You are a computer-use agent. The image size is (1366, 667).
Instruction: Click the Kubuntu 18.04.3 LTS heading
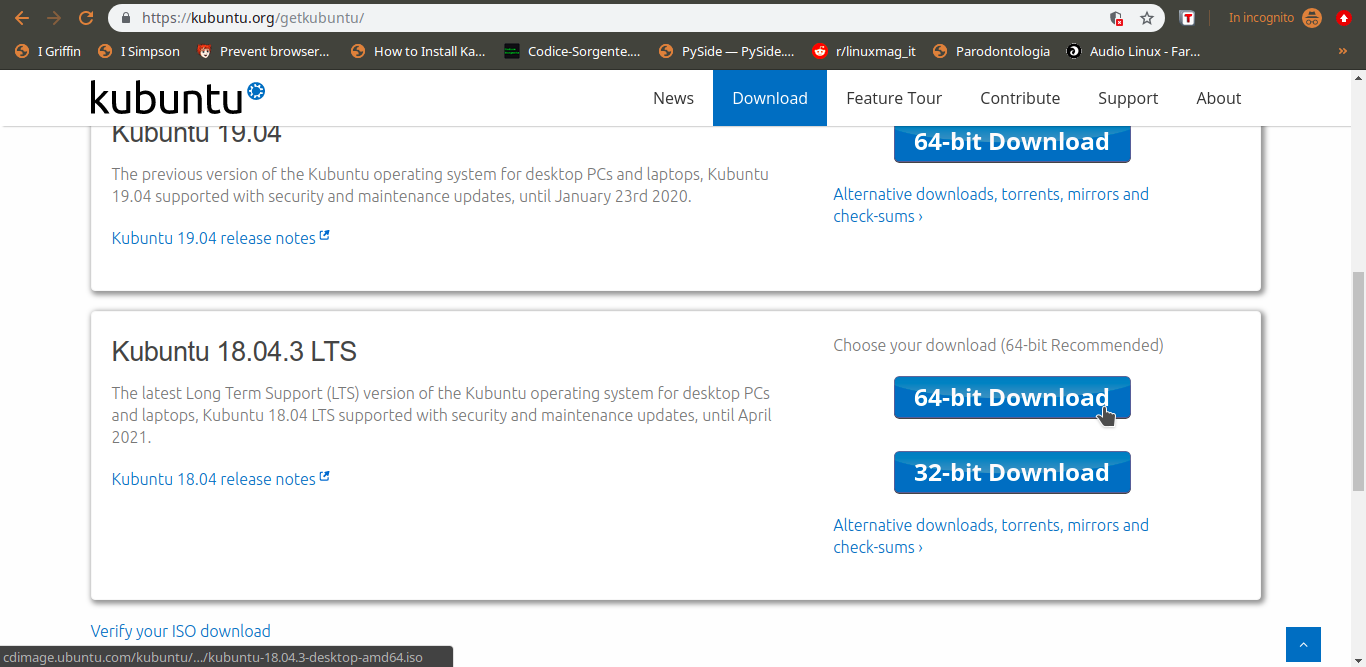point(234,352)
